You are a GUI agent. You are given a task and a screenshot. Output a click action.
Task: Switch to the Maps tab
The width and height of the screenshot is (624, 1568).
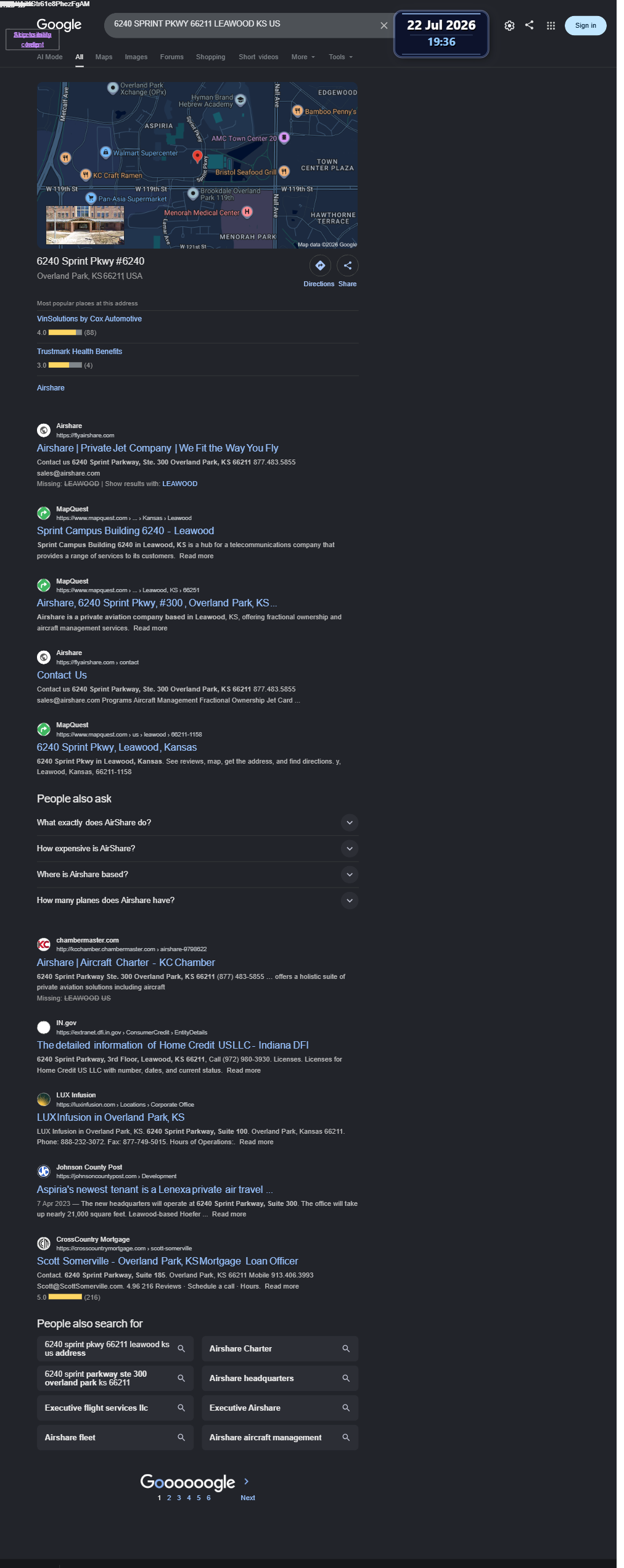(104, 57)
